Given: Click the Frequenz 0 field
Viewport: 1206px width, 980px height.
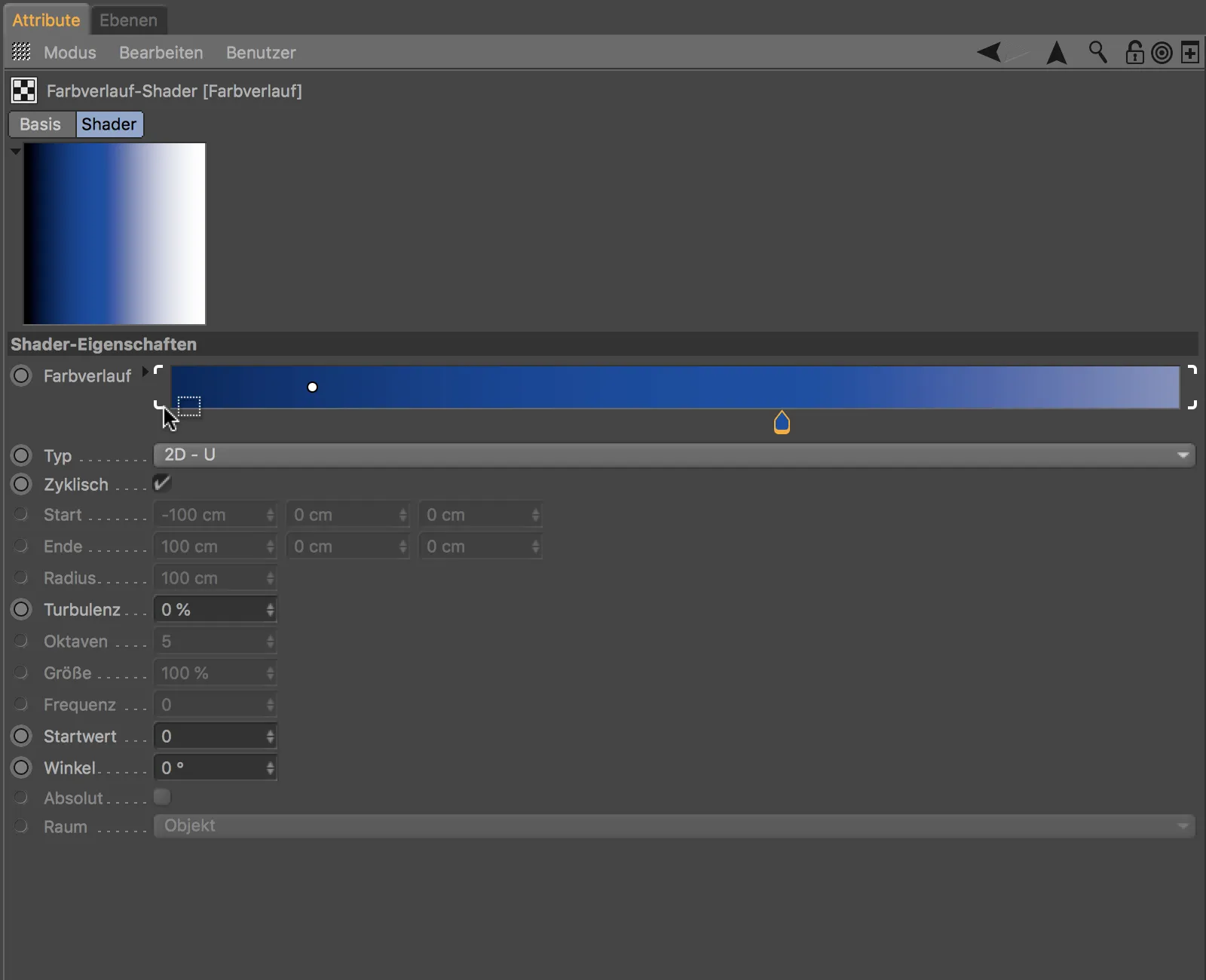Looking at the screenshot, I should [x=216, y=705].
